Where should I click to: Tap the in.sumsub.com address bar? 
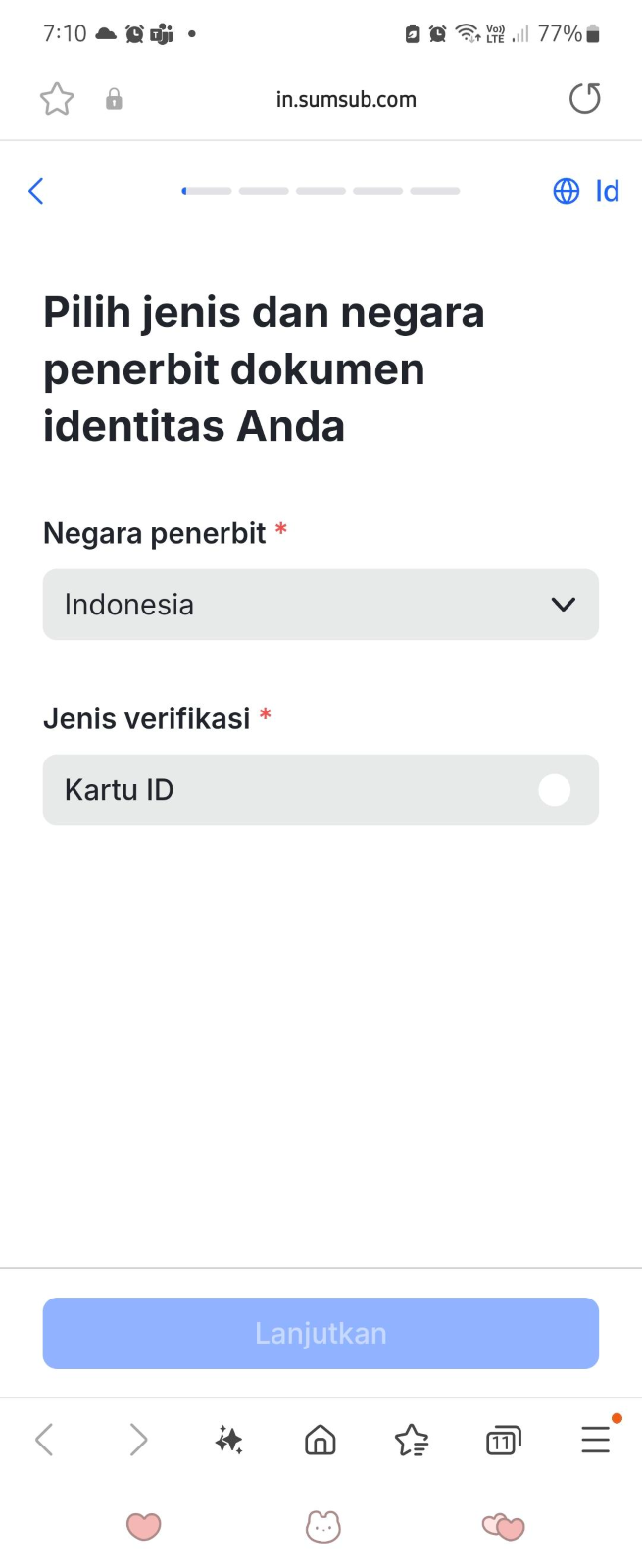(346, 99)
